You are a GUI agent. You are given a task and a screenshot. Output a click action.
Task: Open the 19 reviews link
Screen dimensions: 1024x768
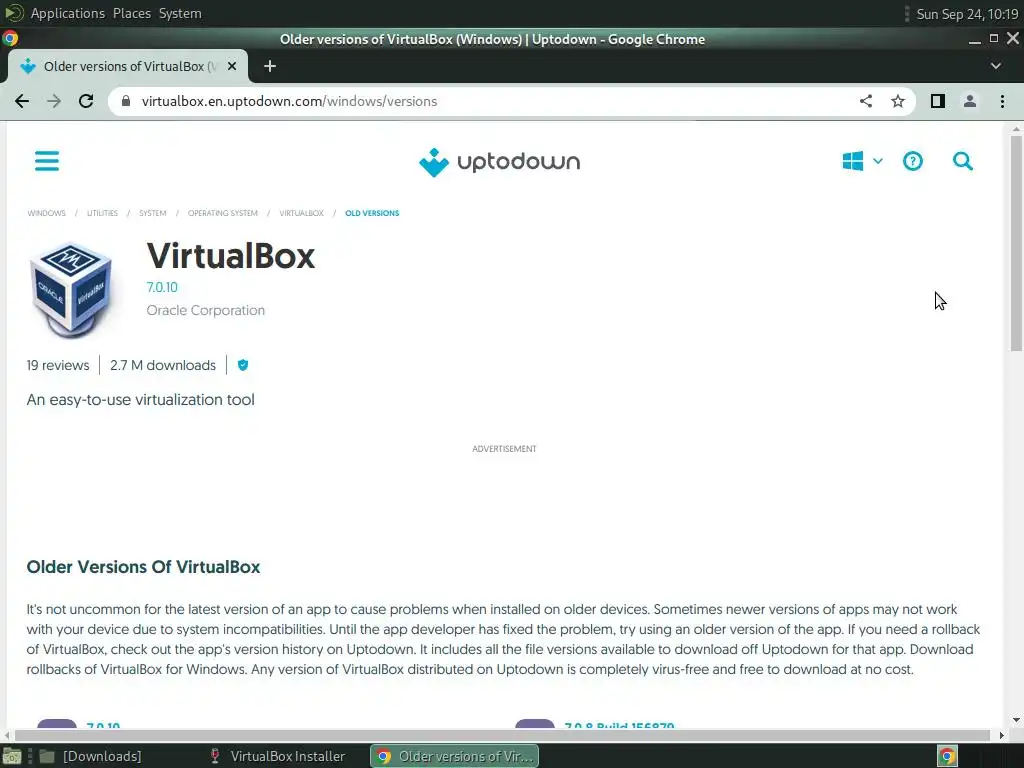coord(58,365)
